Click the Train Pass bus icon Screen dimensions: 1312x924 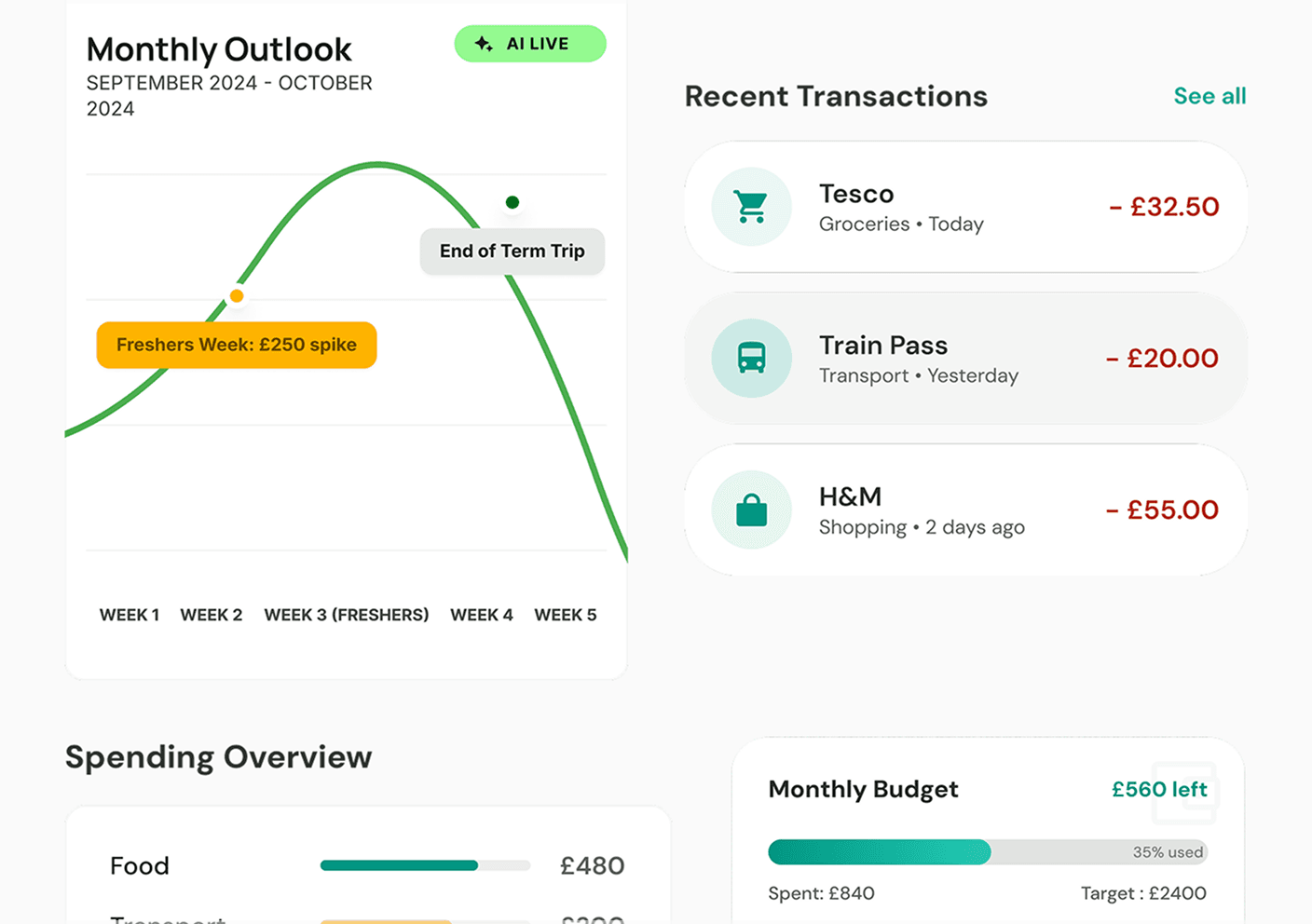coord(751,358)
